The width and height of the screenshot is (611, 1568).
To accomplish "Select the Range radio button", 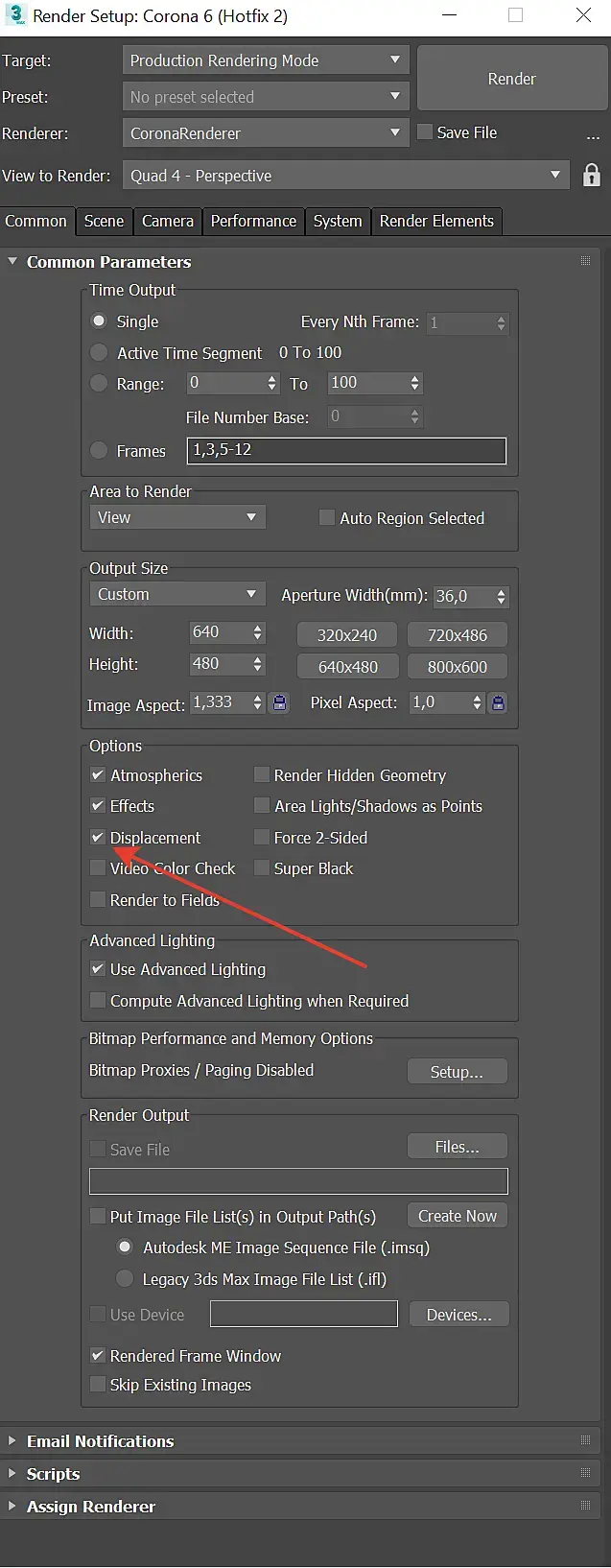I will click(99, 384).
